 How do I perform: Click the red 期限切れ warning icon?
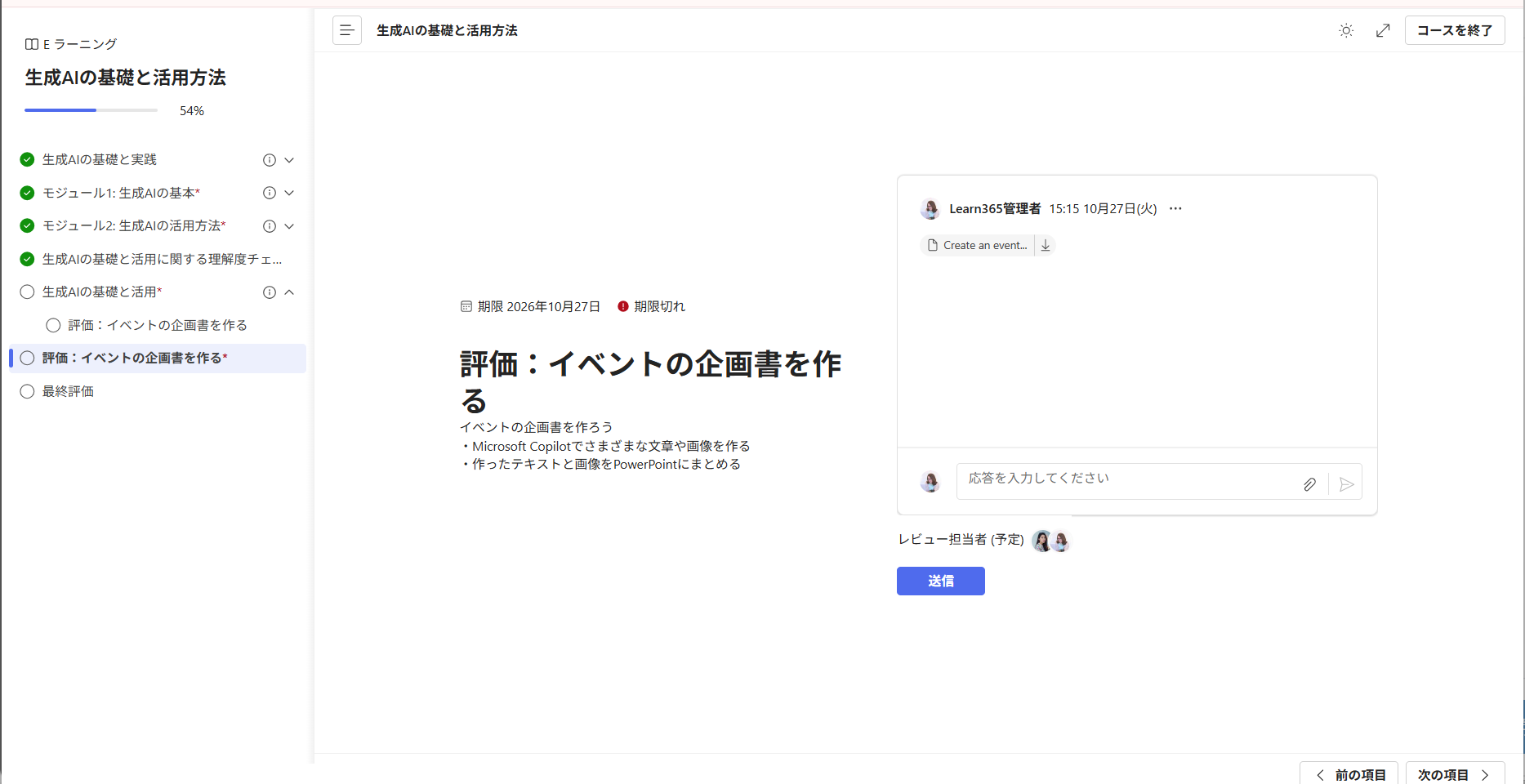tap(623, 306)
